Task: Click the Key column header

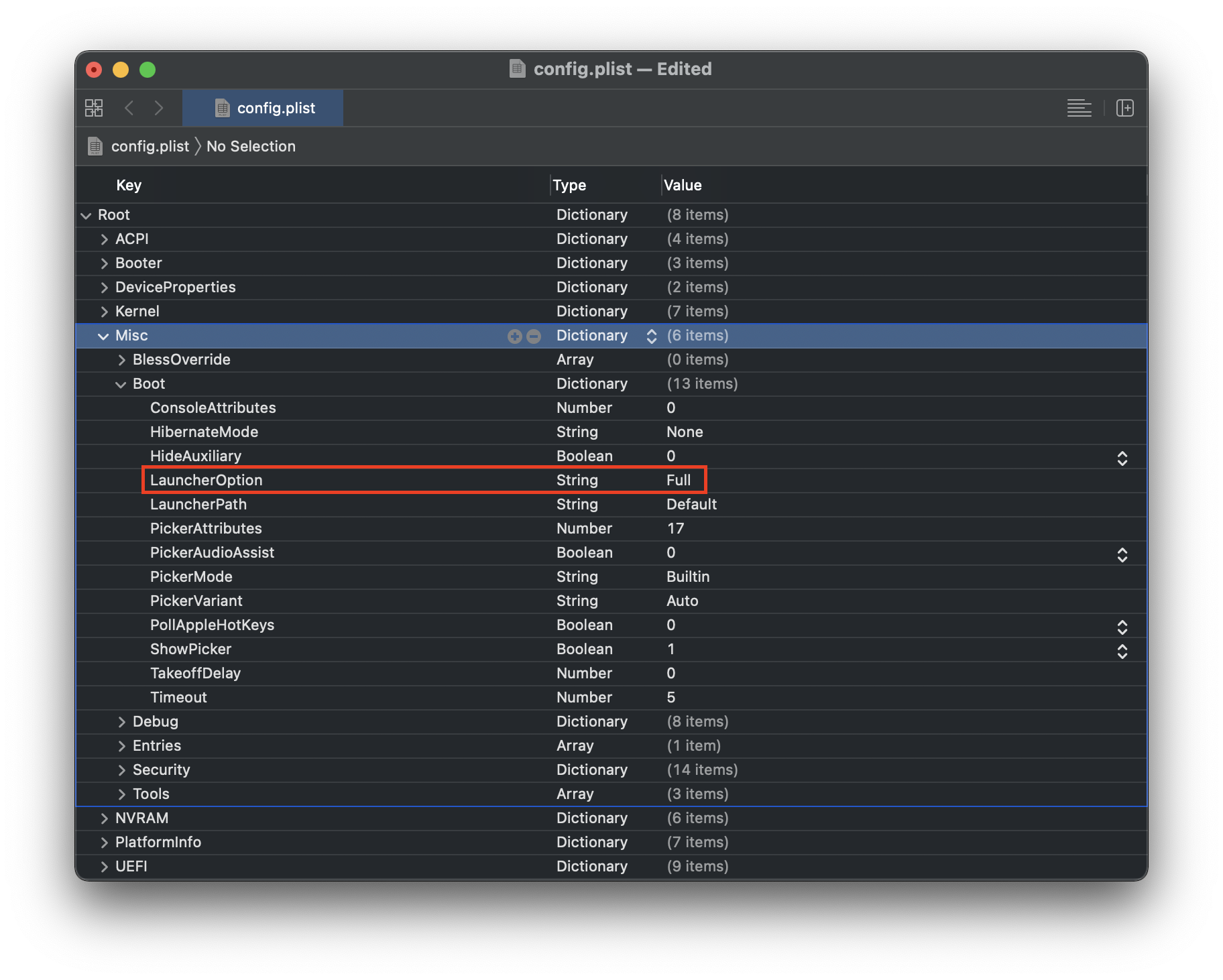Action: (129, 185)
